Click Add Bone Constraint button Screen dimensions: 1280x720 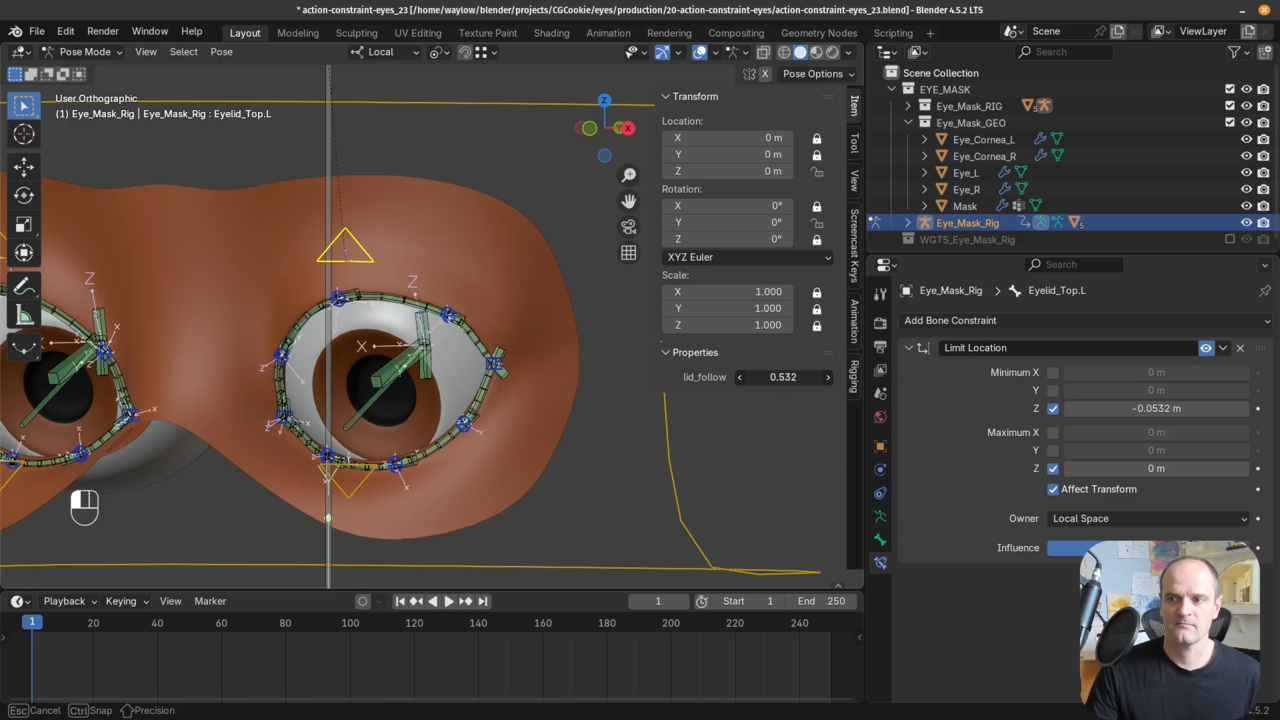click(1086, 320)
